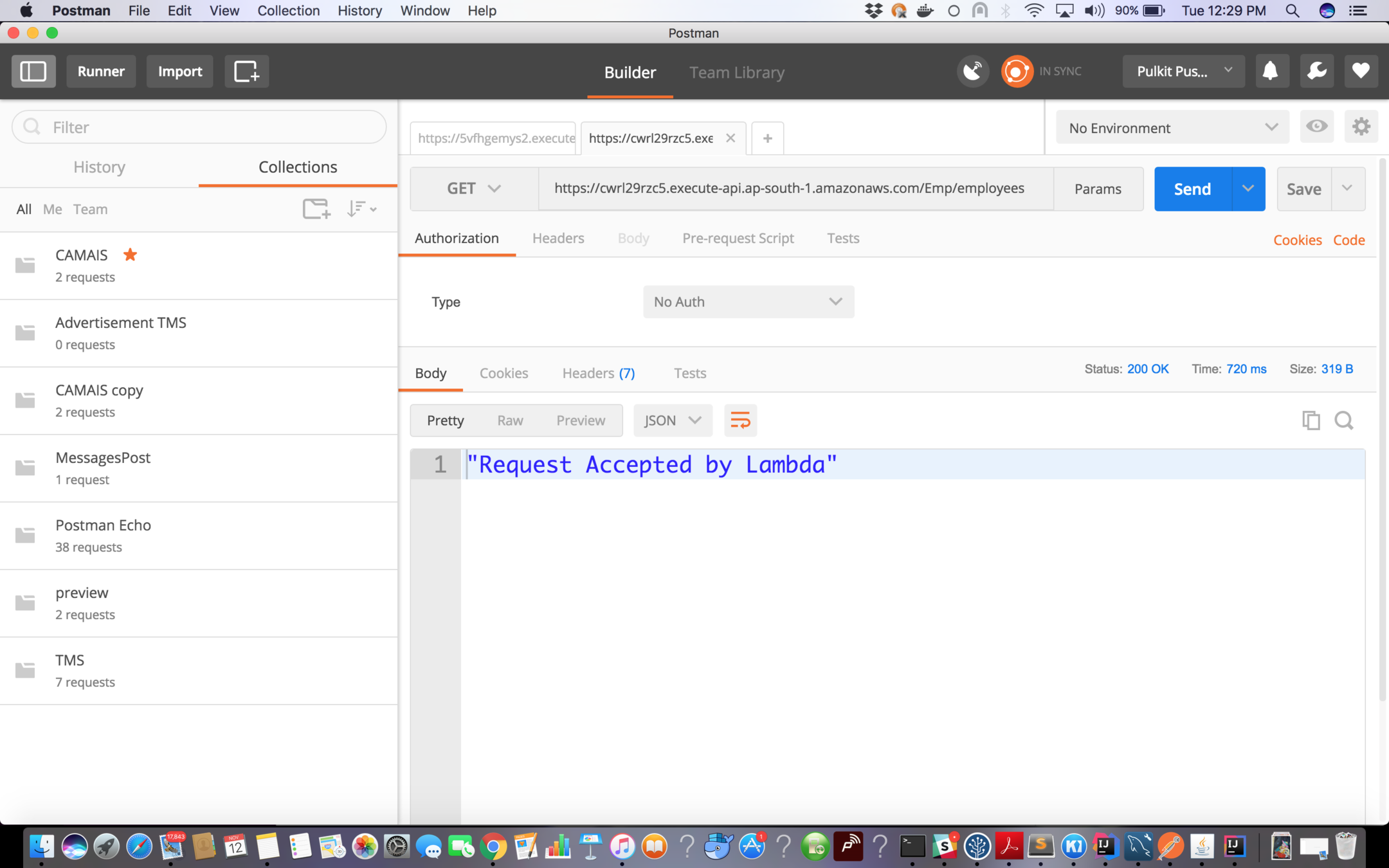
Task: Open the No Auth type dropdown
Action: [x=748, y=302]
